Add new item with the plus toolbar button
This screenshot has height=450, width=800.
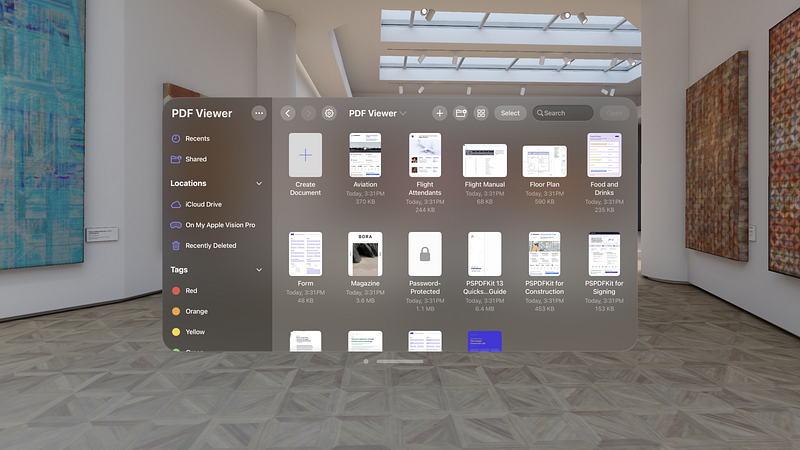pos(439,113)
